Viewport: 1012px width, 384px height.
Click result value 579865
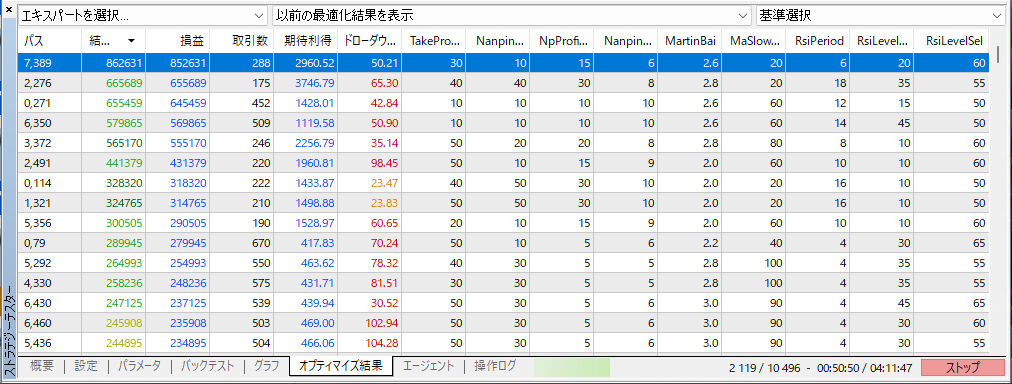pyautogui.click(x=124, y=123)
